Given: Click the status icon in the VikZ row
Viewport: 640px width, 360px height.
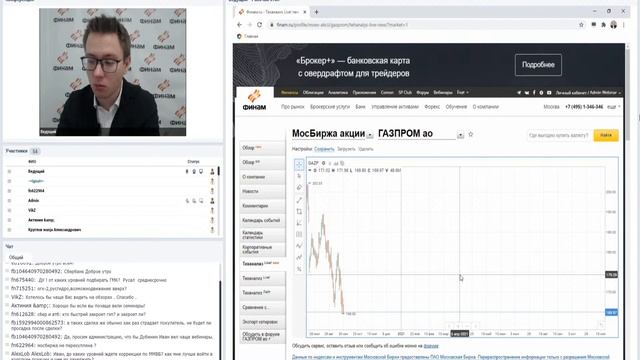Looking at the screenshot, I should [212, 210].
